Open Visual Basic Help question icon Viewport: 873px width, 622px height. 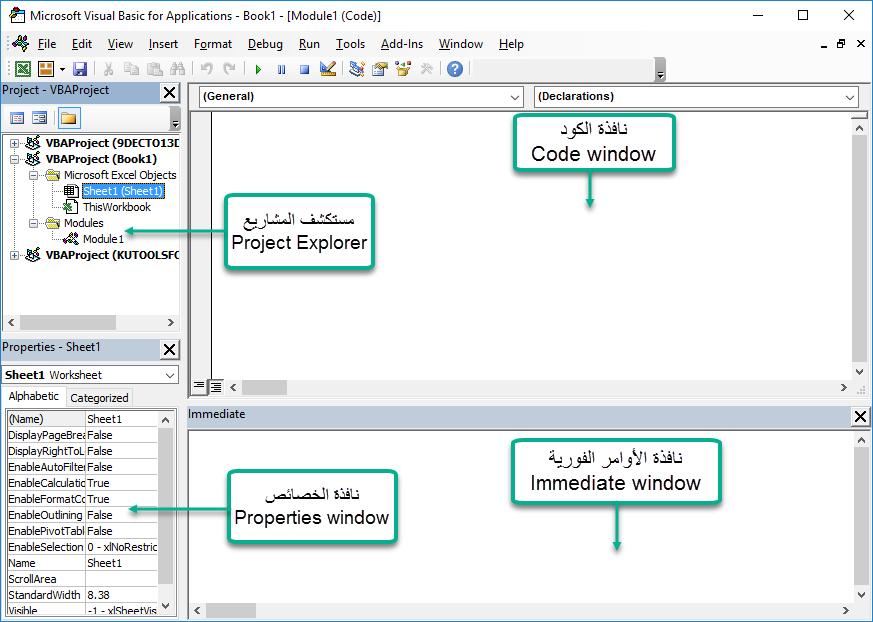tap(455, 69)
